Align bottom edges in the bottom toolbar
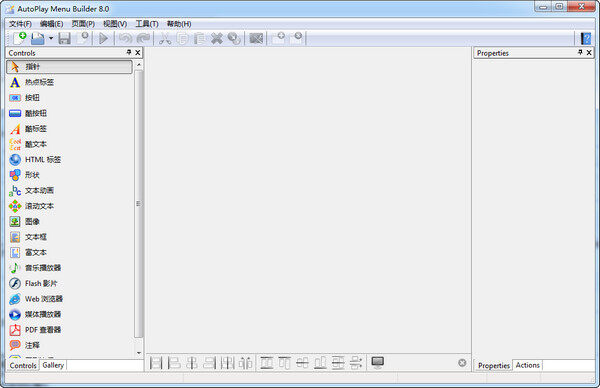Image resolution: width=600 pixels, height=388 pixels. tap(320, 363)
